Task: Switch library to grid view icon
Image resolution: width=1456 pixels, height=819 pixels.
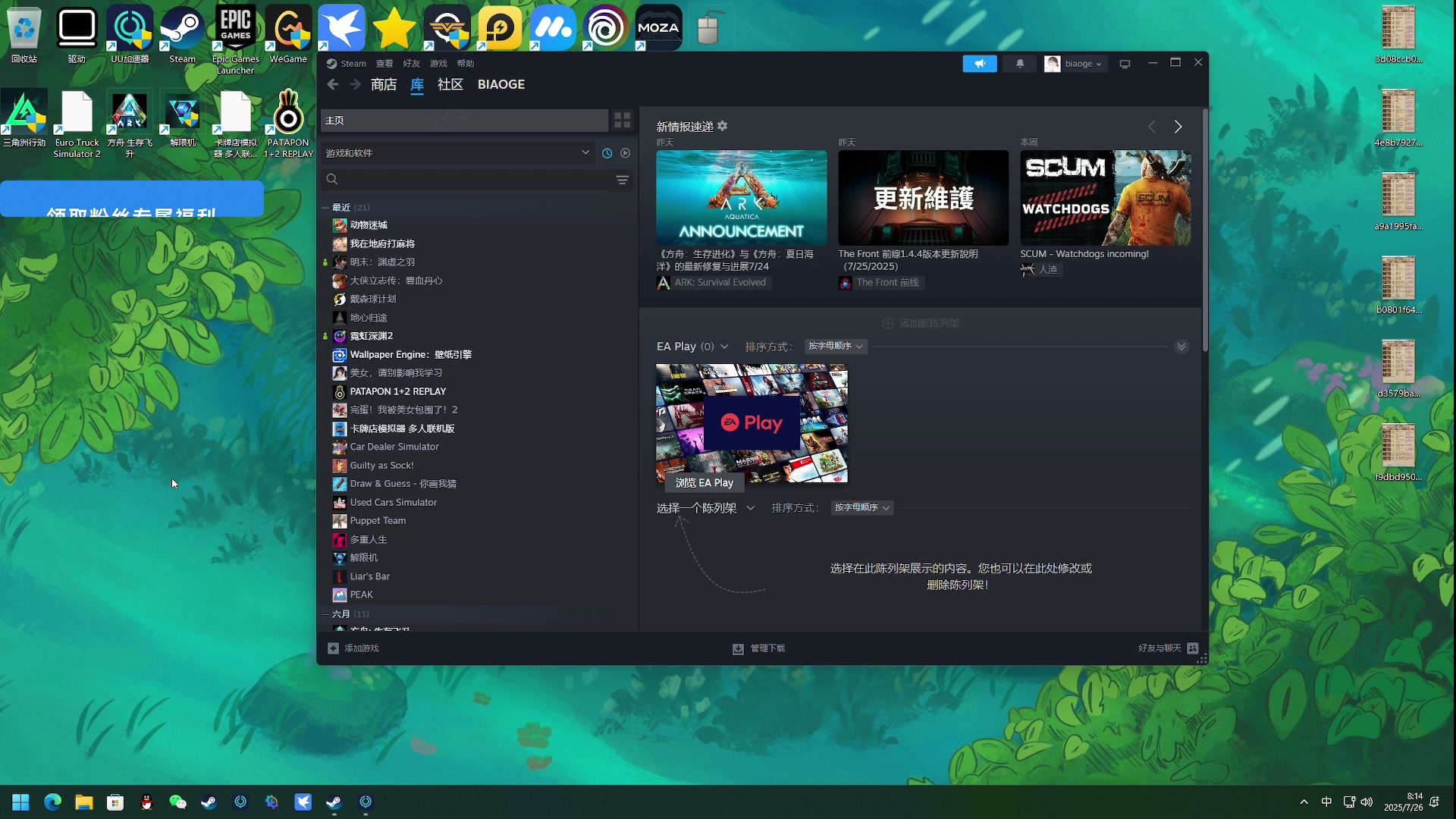Action: click(x=623, y=121)
